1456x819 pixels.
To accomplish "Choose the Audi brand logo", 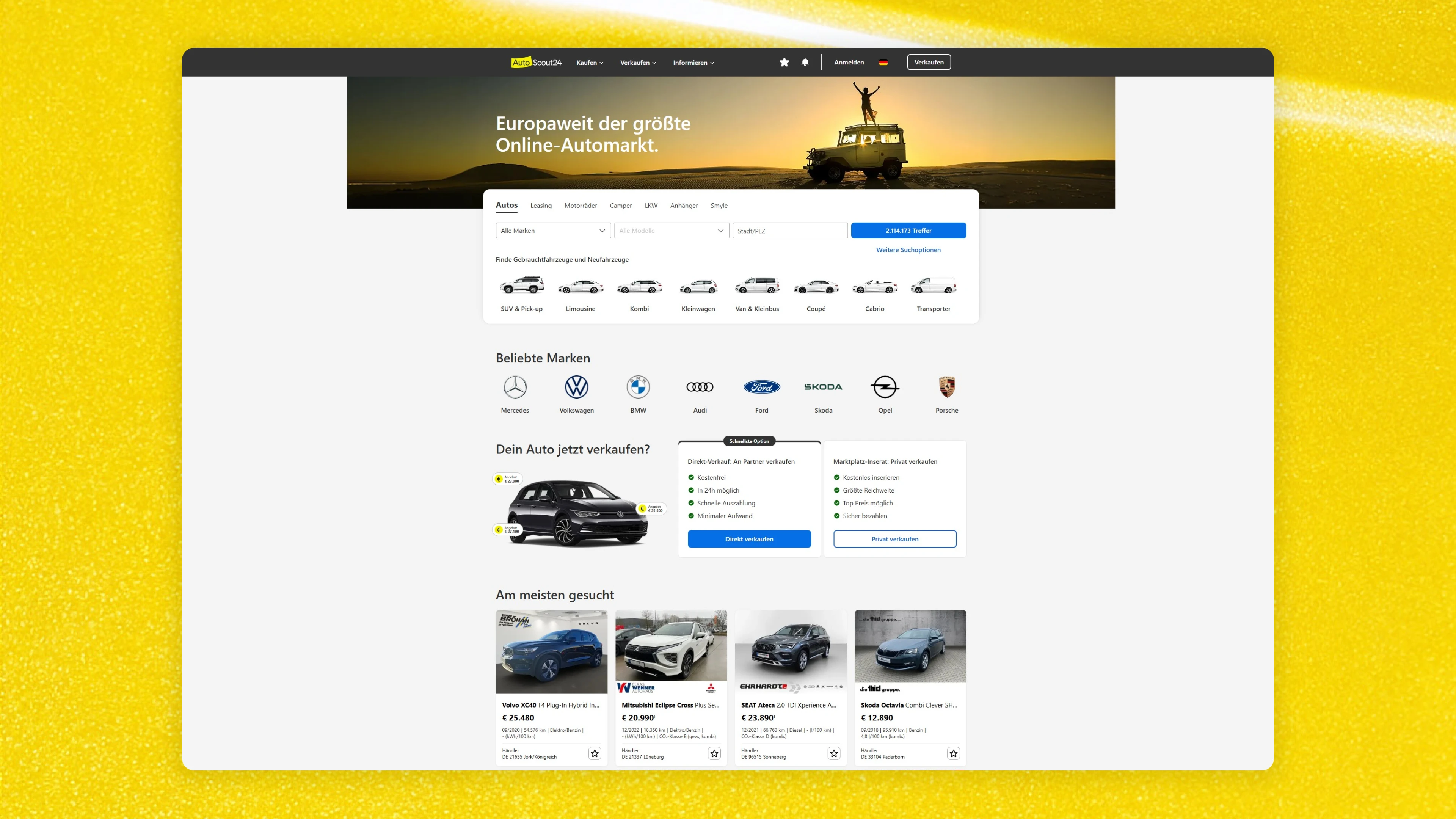I will (x=700, y=387).
